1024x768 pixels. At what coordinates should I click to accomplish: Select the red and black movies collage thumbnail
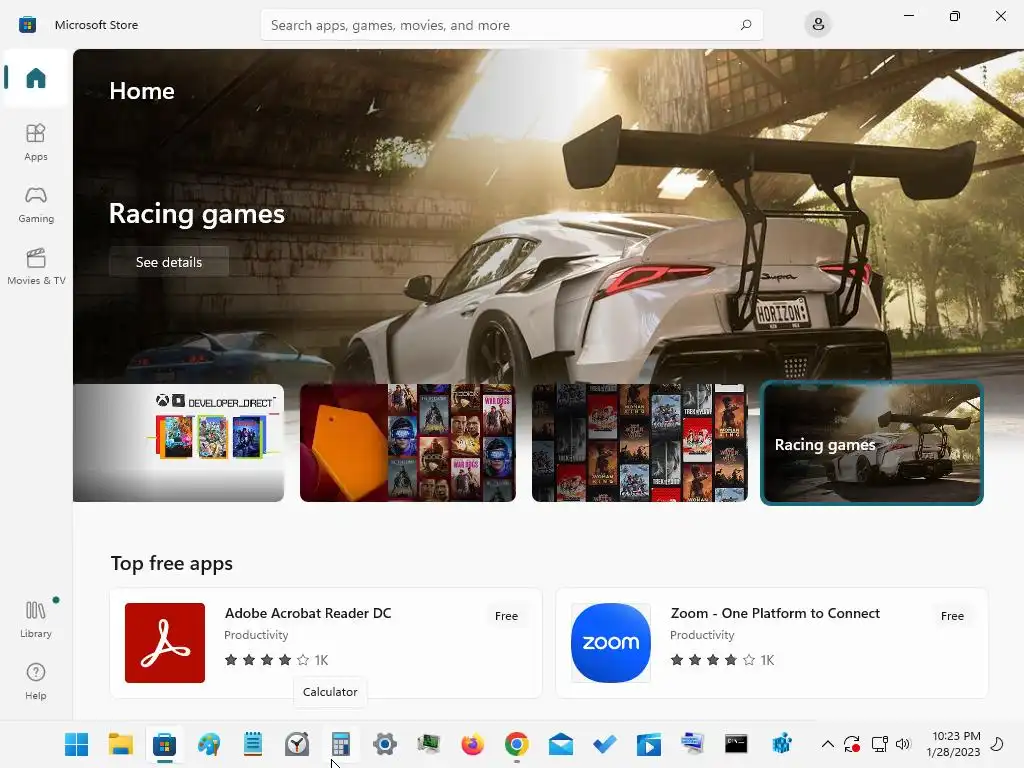click(639, 443)
